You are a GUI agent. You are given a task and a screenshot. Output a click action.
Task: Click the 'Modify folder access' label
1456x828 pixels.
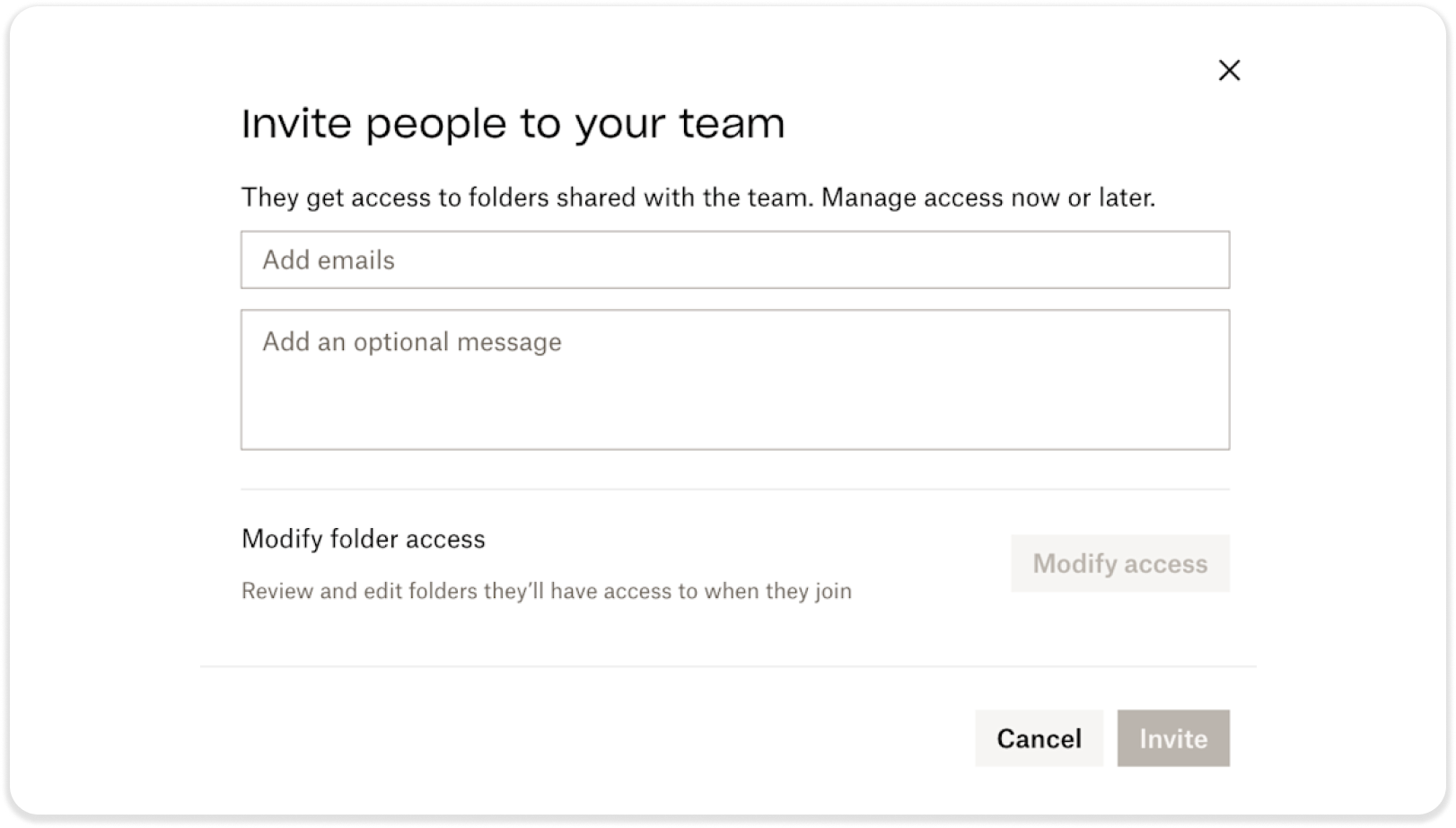pos(364,539)
